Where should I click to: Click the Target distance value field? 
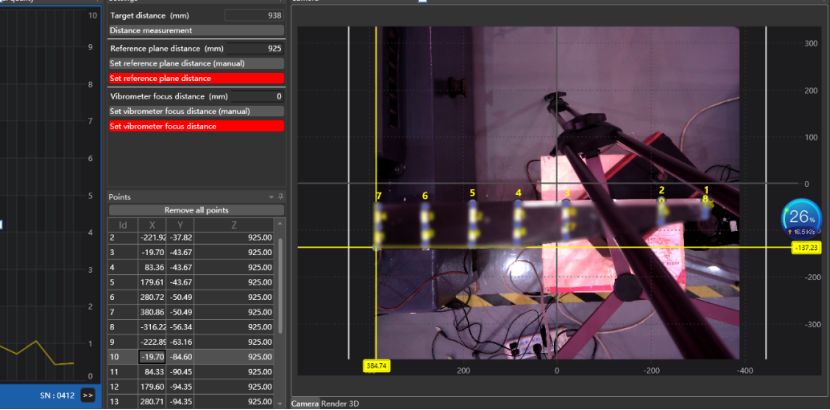[x=254, y=16]
